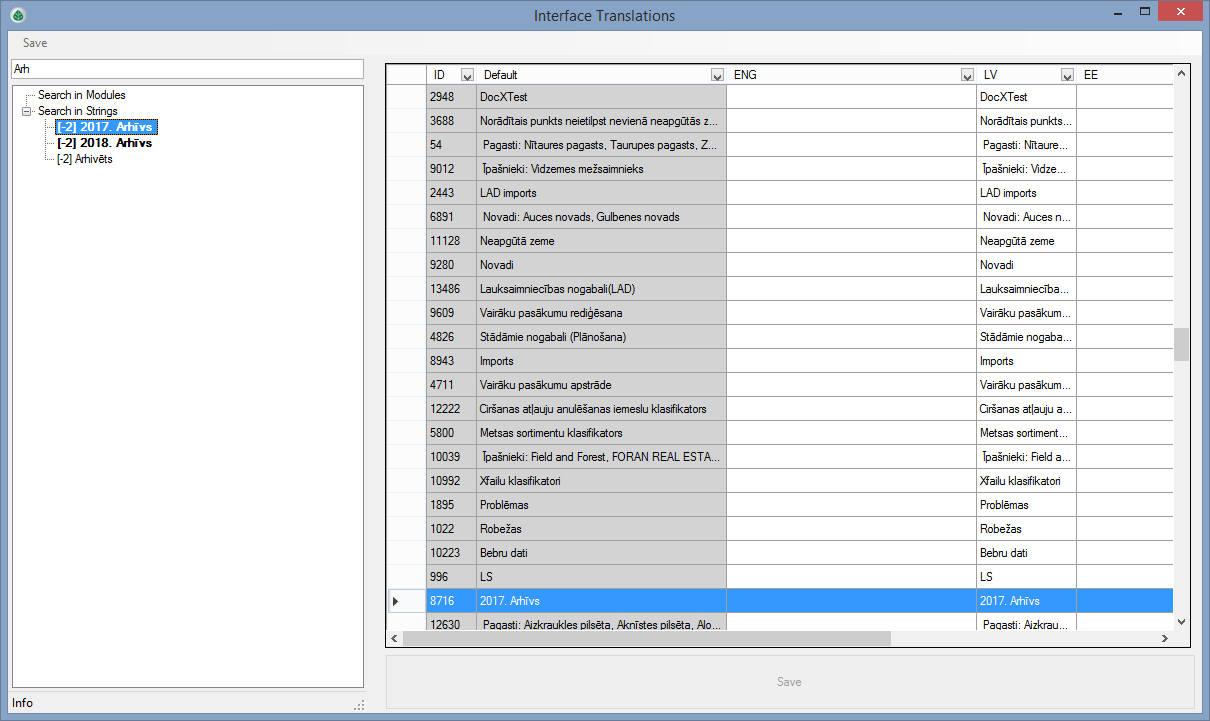Select the [-2] 2018. Arhīvs tree item
This screenshot has height=721, width=1210.
(104, 143)
